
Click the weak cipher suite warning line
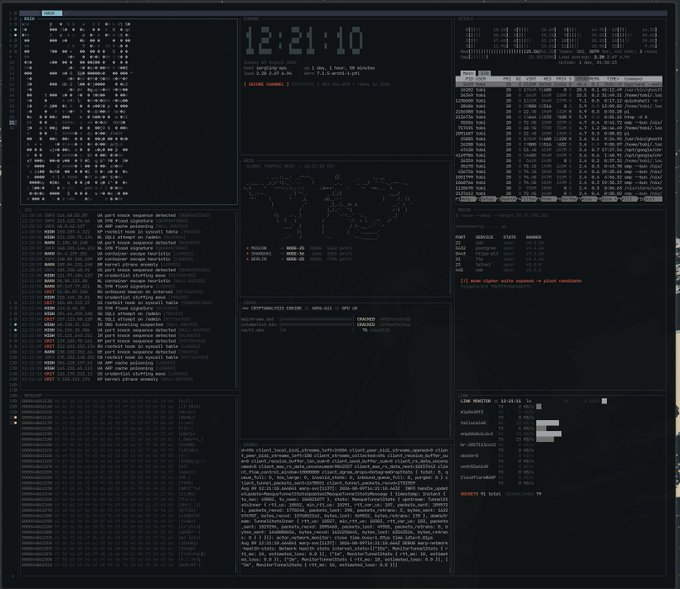(521, 281)
